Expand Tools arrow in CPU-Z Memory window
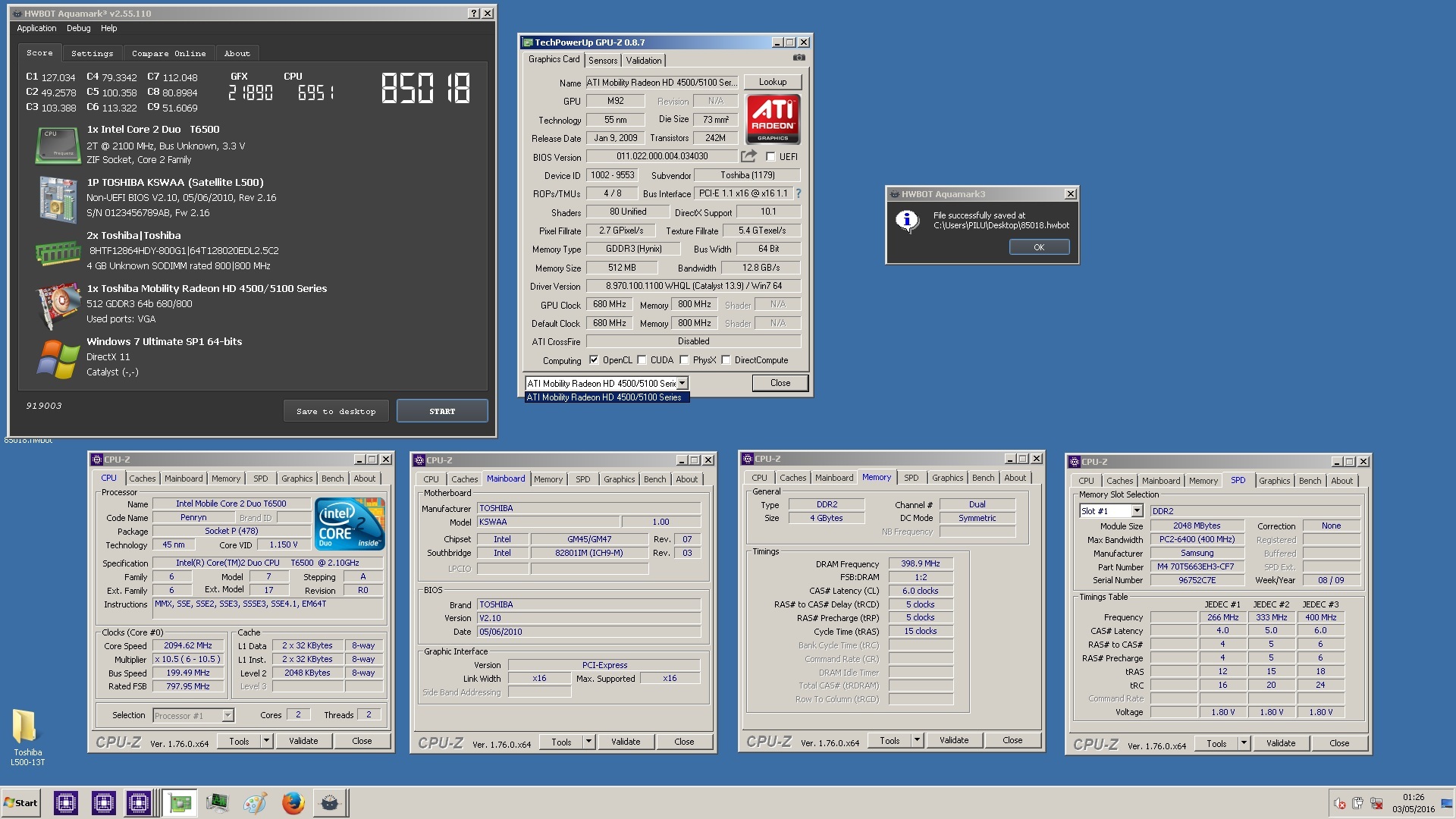1456x819 pixels. click(917, 740)
